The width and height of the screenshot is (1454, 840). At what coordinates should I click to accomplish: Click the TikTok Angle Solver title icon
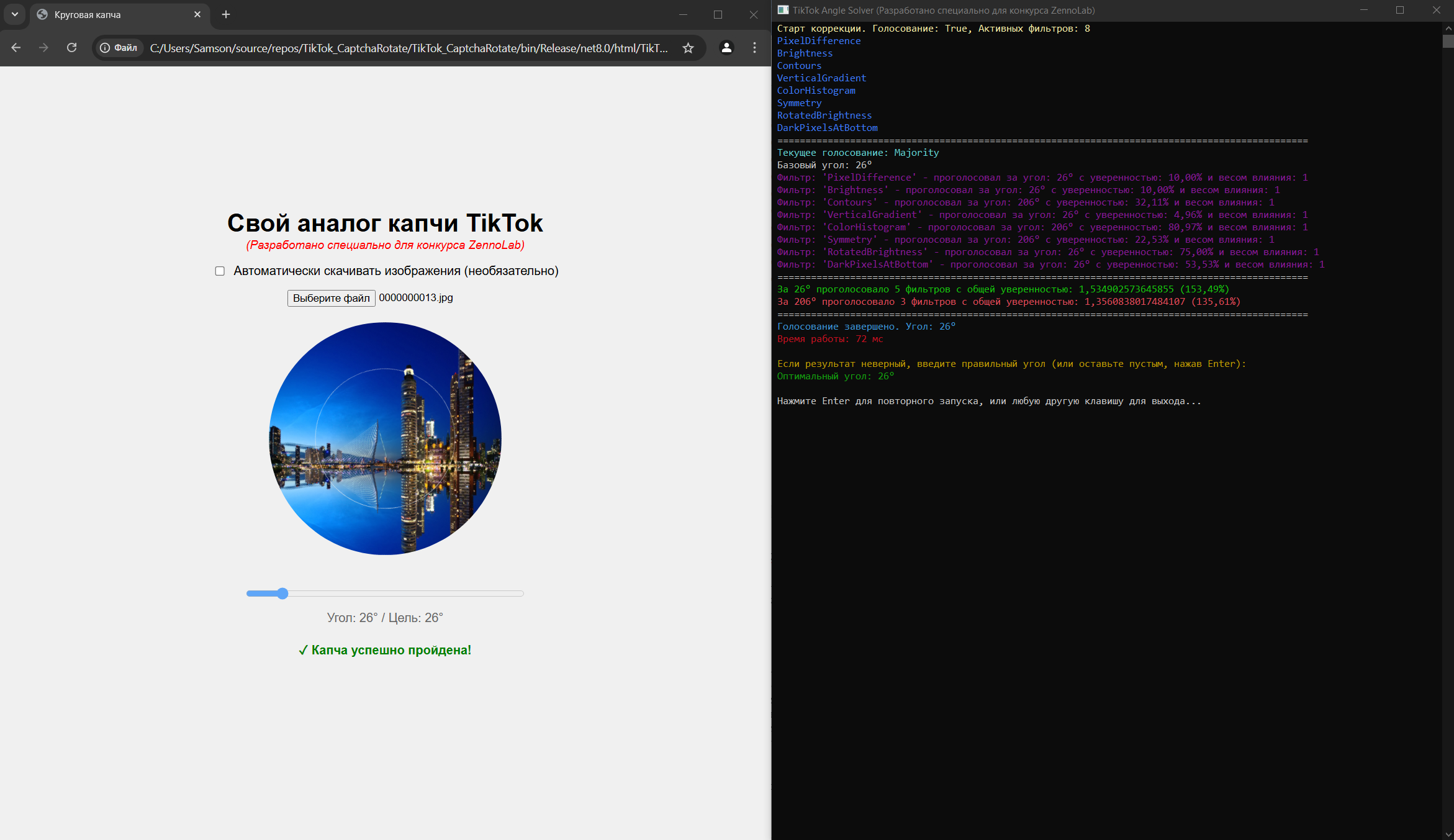783,10
